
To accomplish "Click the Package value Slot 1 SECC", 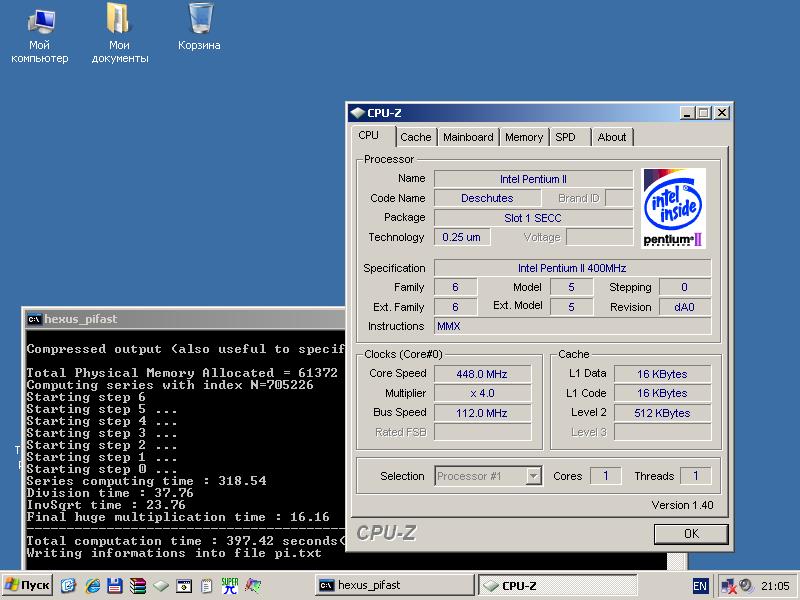I will click(x=533, y=218).
